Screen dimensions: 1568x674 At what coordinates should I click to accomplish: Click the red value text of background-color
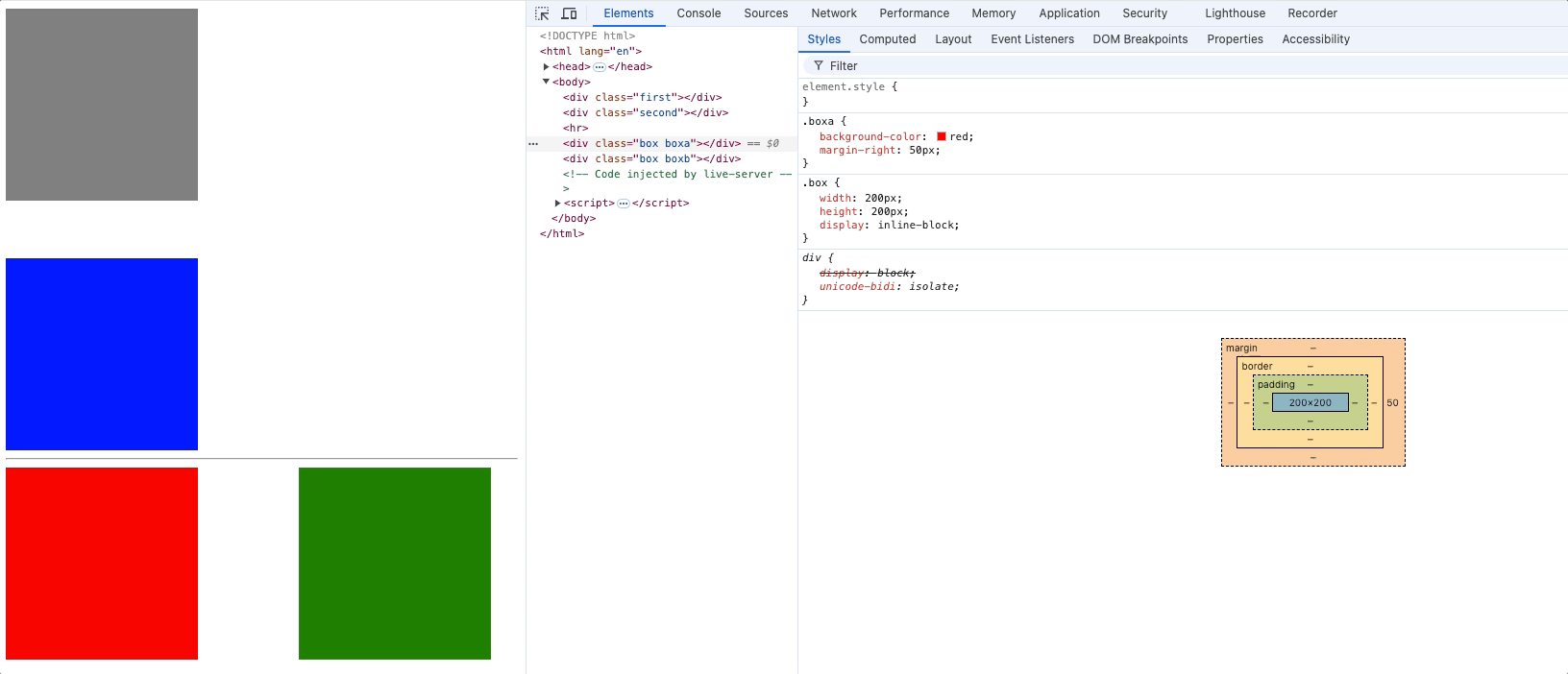click(960, 136)
